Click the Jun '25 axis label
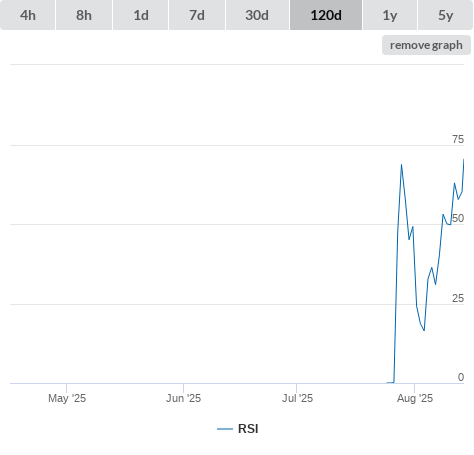Image resolution: width=474 pixels, height=455 pixels. 183,398
